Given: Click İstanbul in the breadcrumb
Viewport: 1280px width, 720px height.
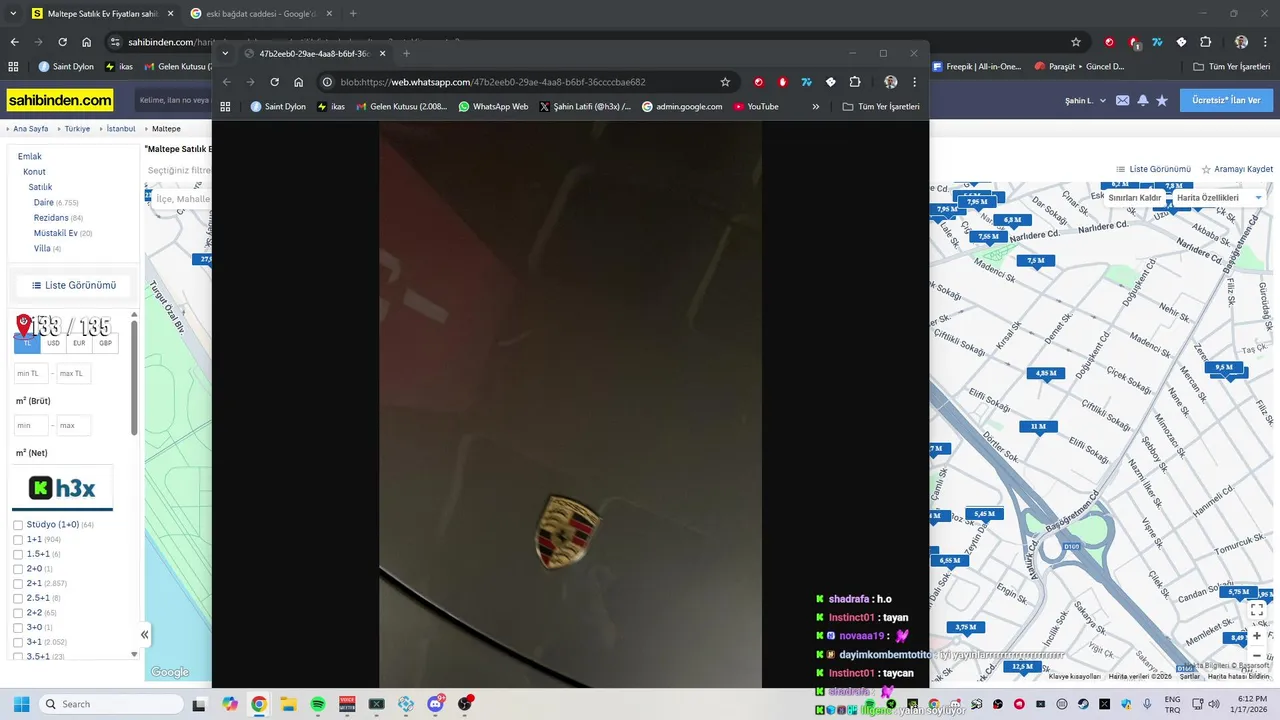Looking at the screenshot, I should pos(121,129).
